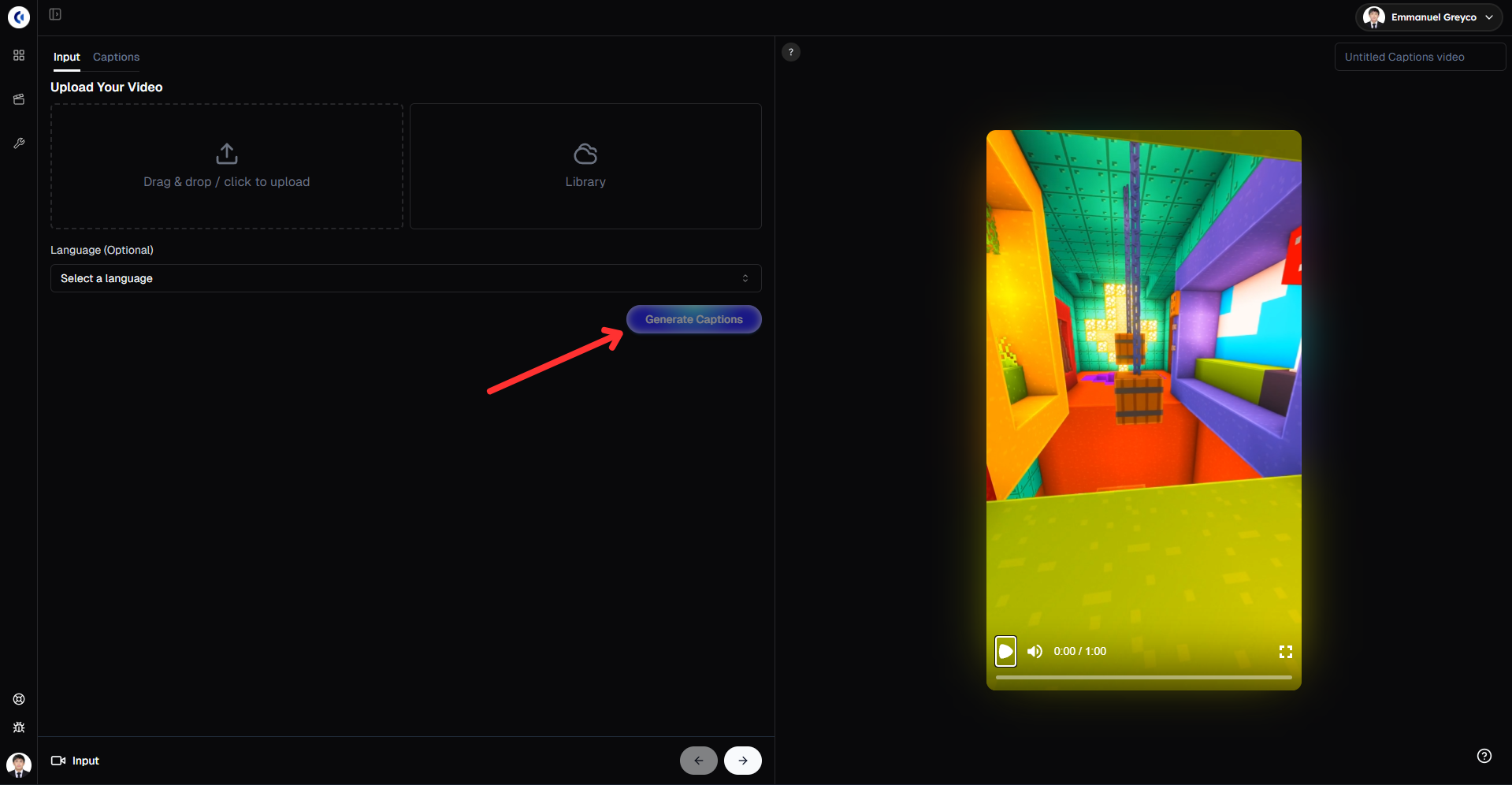The height and width of the screenshot is (785, 1512).
Task: Open the Select a language dropdown
Action: click(406, 278)
